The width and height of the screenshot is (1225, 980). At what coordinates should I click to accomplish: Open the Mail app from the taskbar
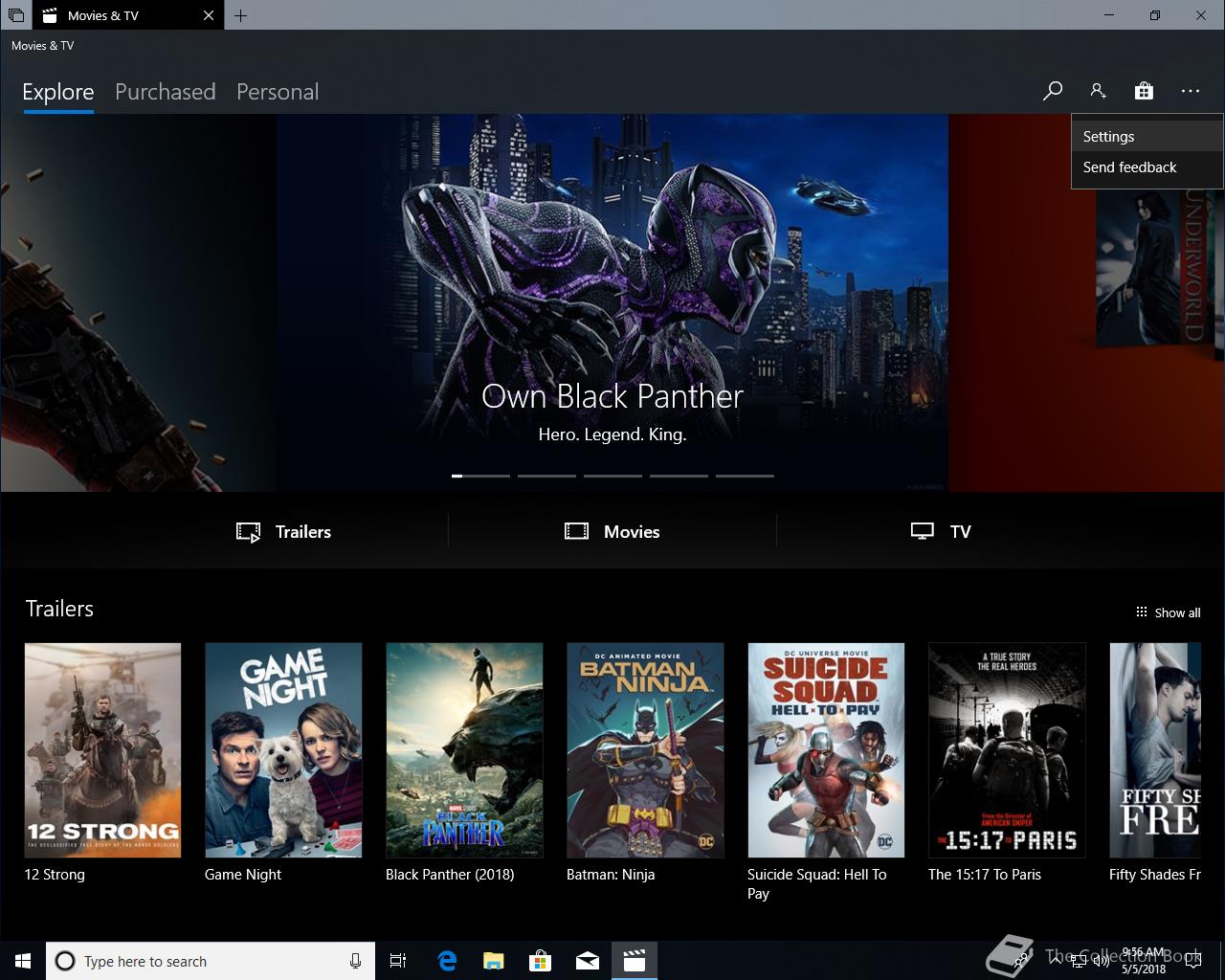tap(588, 961)
